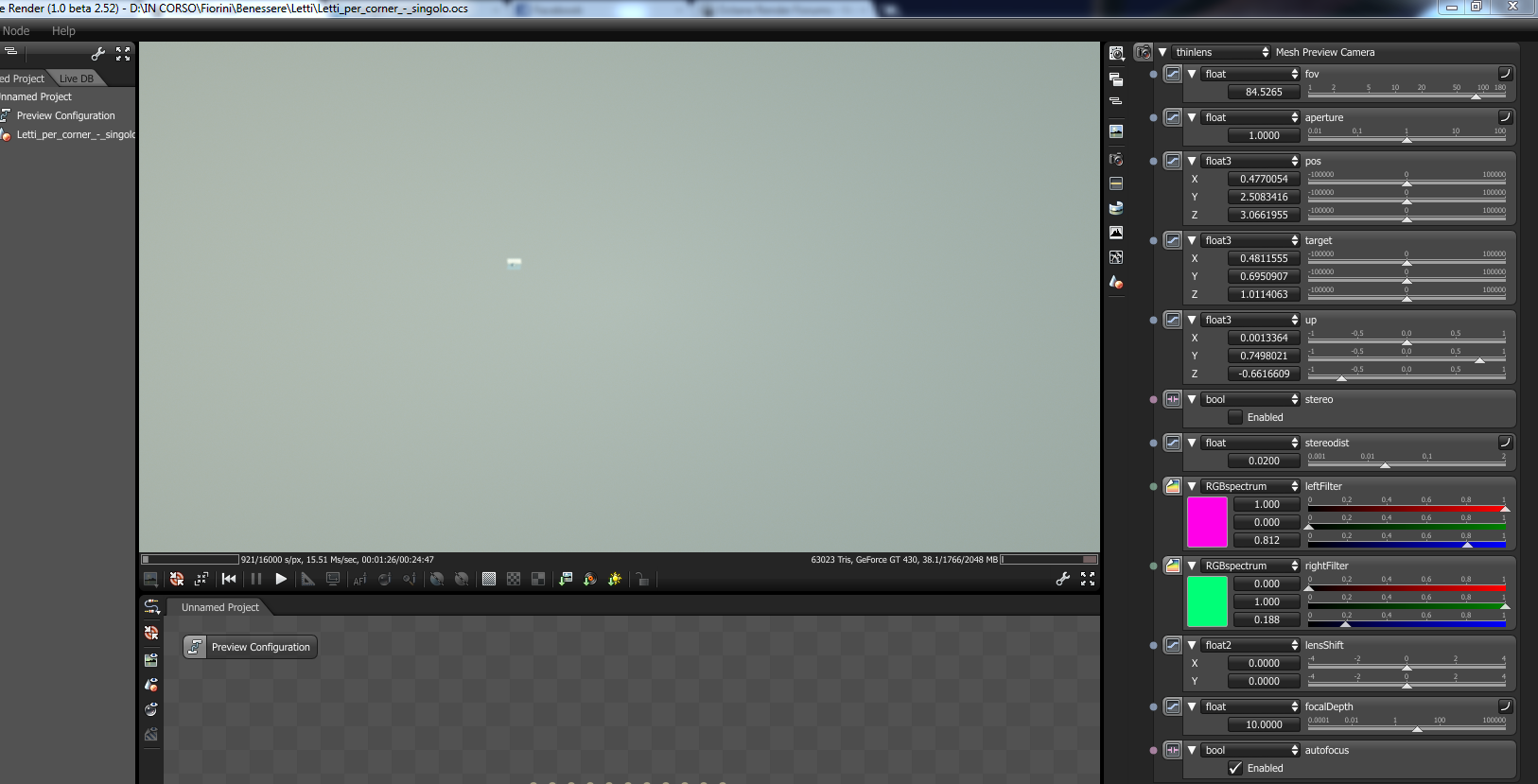Toggle the logarithmic curve button for focalDepth
1538x784 pixels.
click(1505, 706)
